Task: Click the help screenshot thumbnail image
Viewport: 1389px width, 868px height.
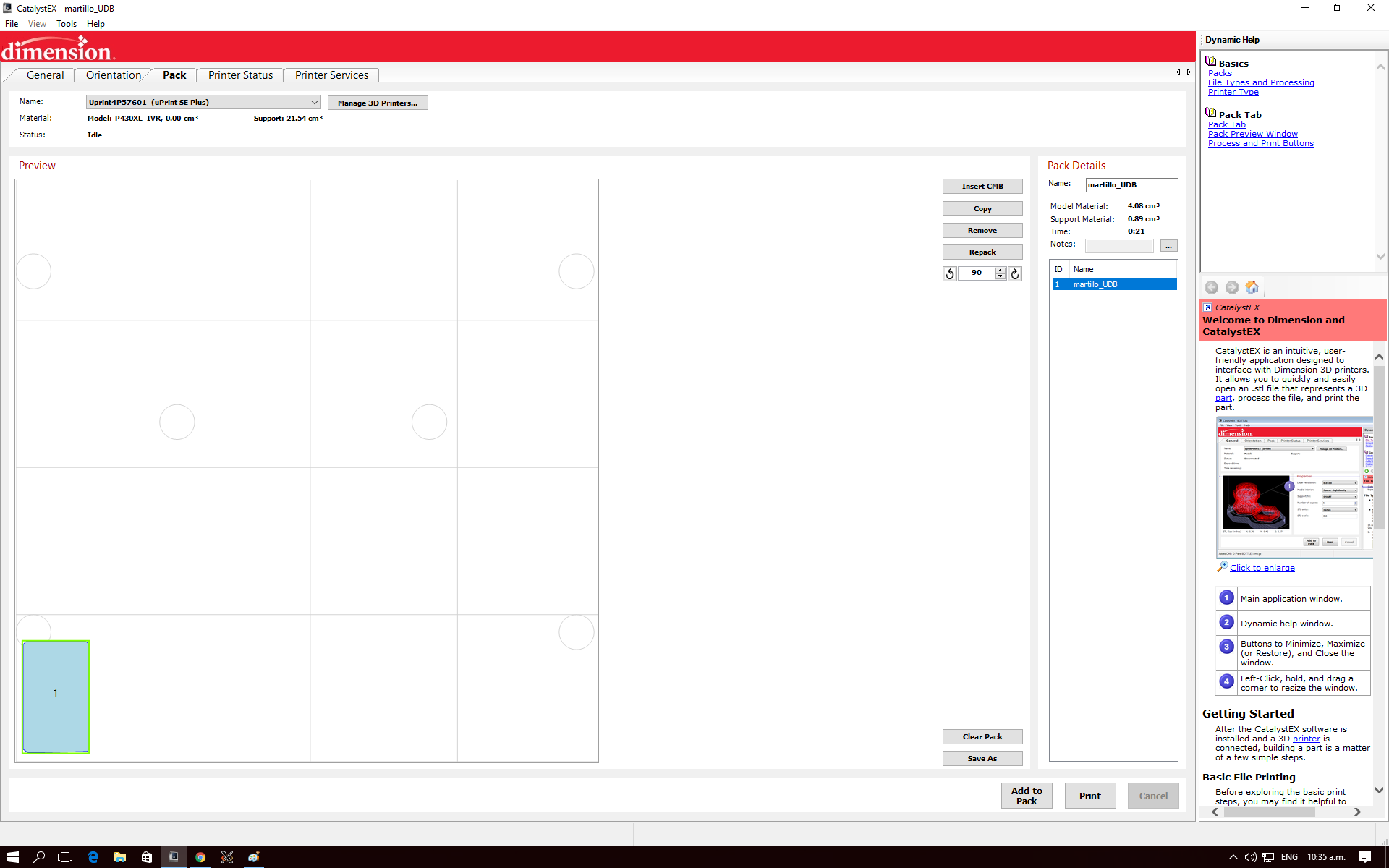Action: coord(1295,487)
